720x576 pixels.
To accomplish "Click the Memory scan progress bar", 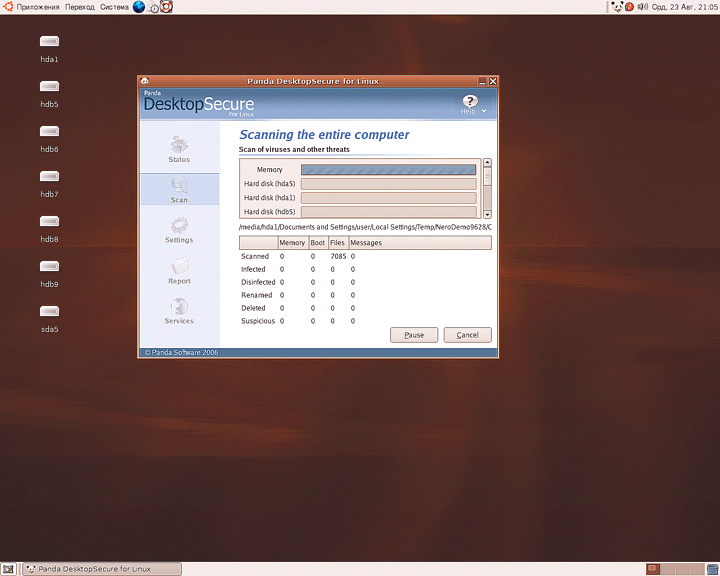I will [x=388, y=169].
